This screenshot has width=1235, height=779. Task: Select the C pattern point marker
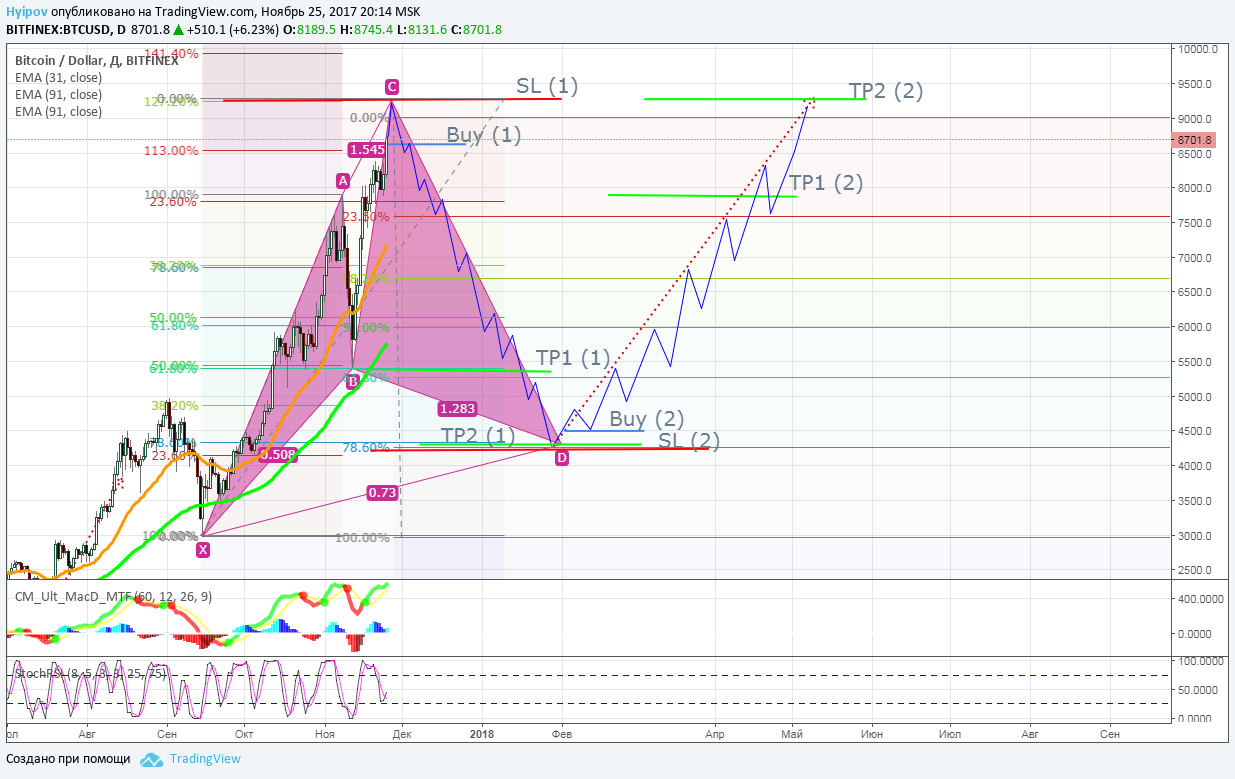point(392,87)
